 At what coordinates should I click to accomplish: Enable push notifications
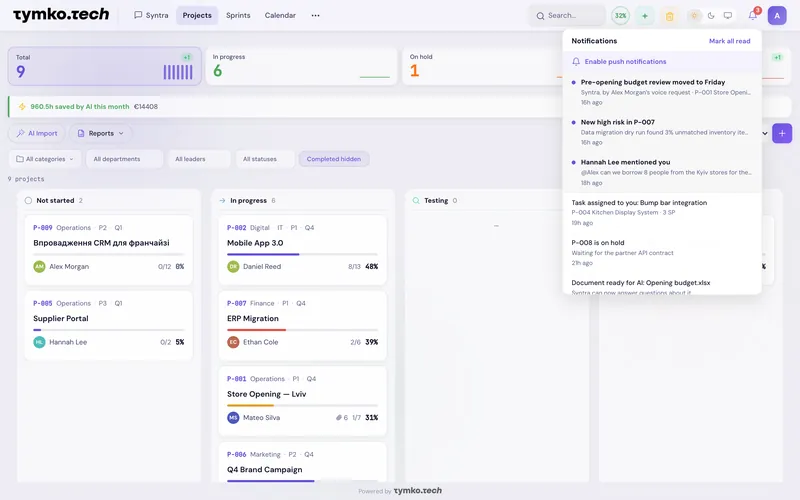pyautogui.click(x=662, y=61)
